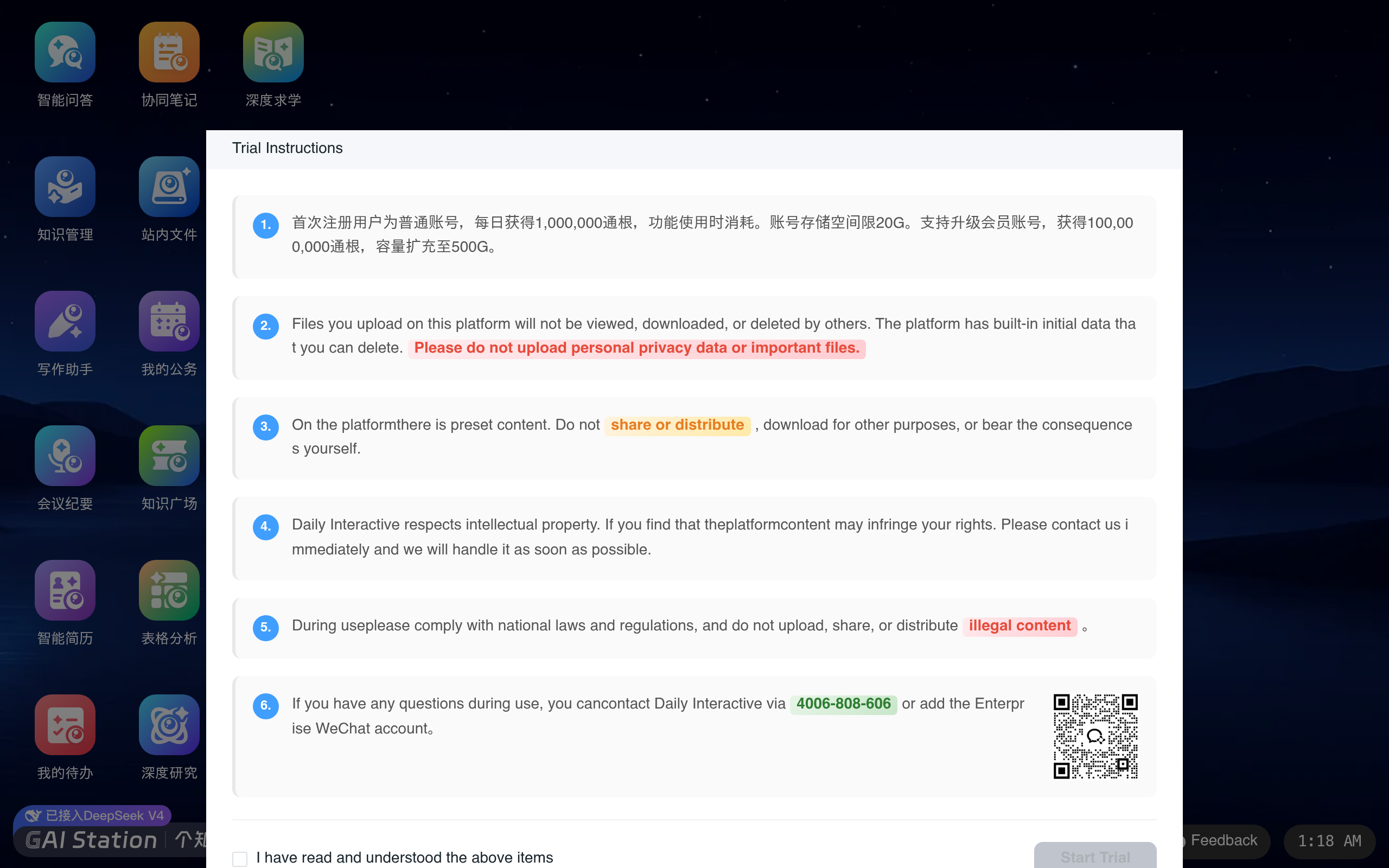Click the 1:18 AM clock
The width and height of the screenshot is (1389, 868).
click(1329, 841)
